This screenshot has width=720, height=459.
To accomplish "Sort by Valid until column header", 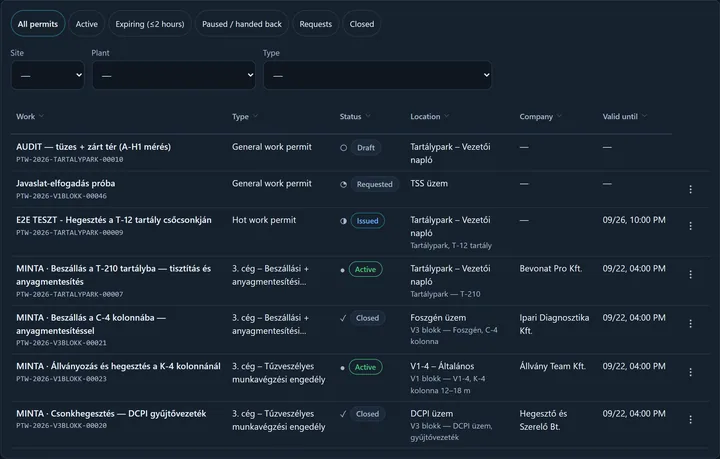I will [624, 117].
